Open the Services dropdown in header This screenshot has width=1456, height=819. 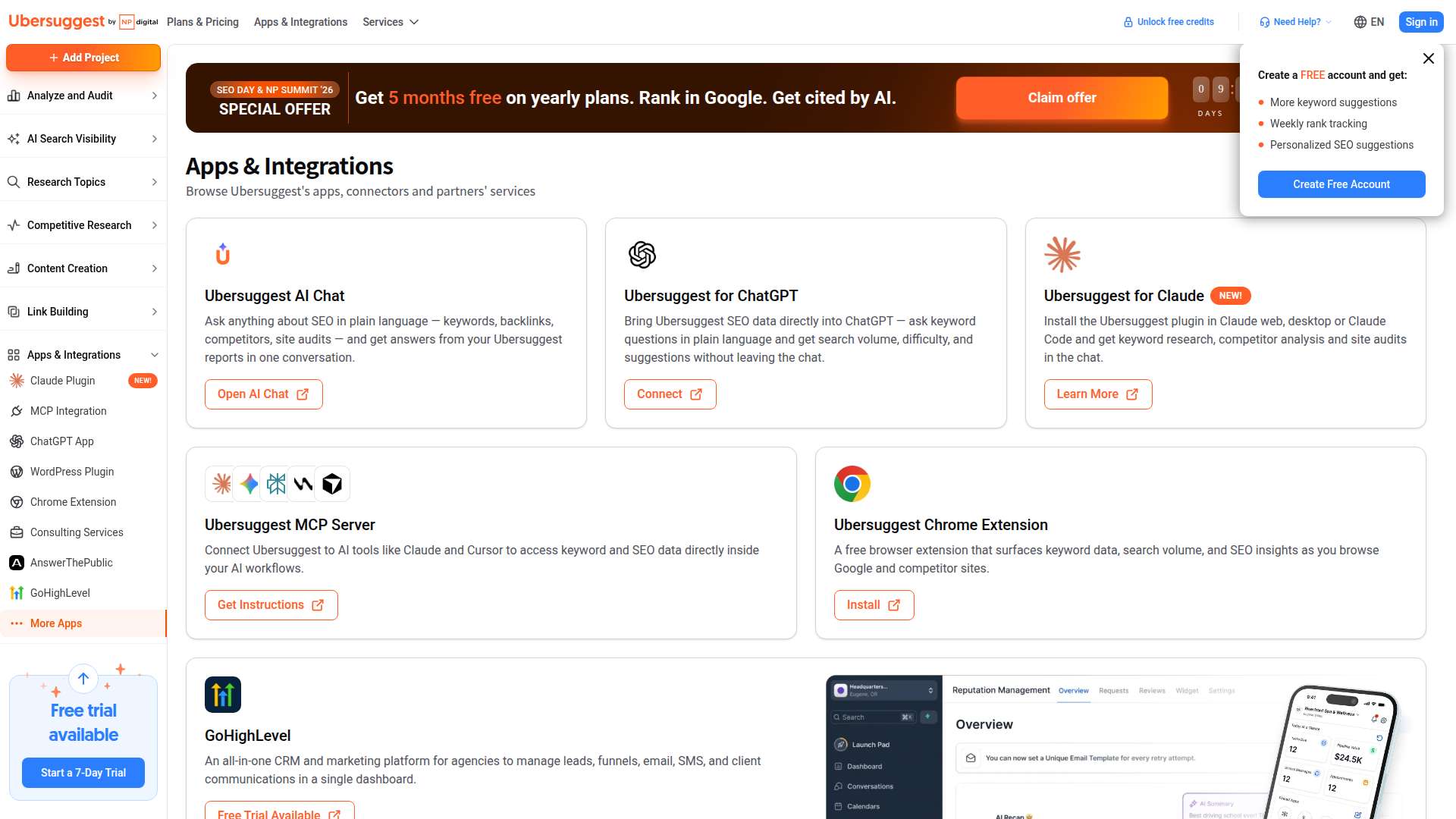391,22
